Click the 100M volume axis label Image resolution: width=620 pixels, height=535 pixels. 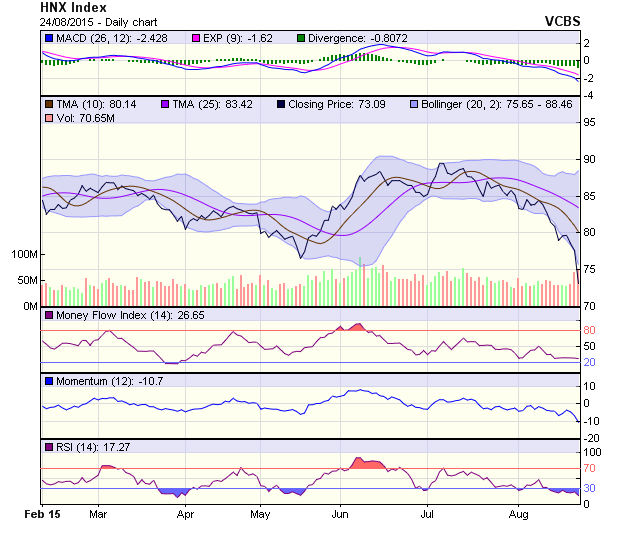[x=25, y=254]
